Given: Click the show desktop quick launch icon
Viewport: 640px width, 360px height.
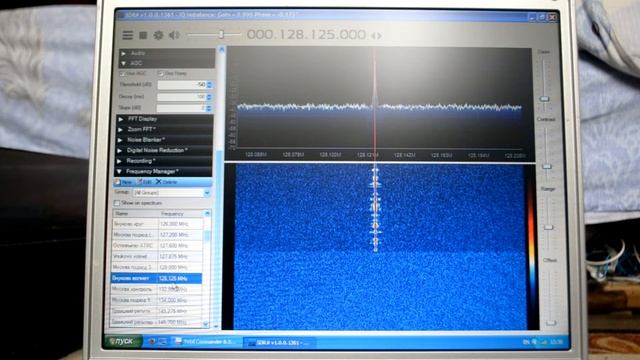Looking at the screenshot, I should coord(162,341).
